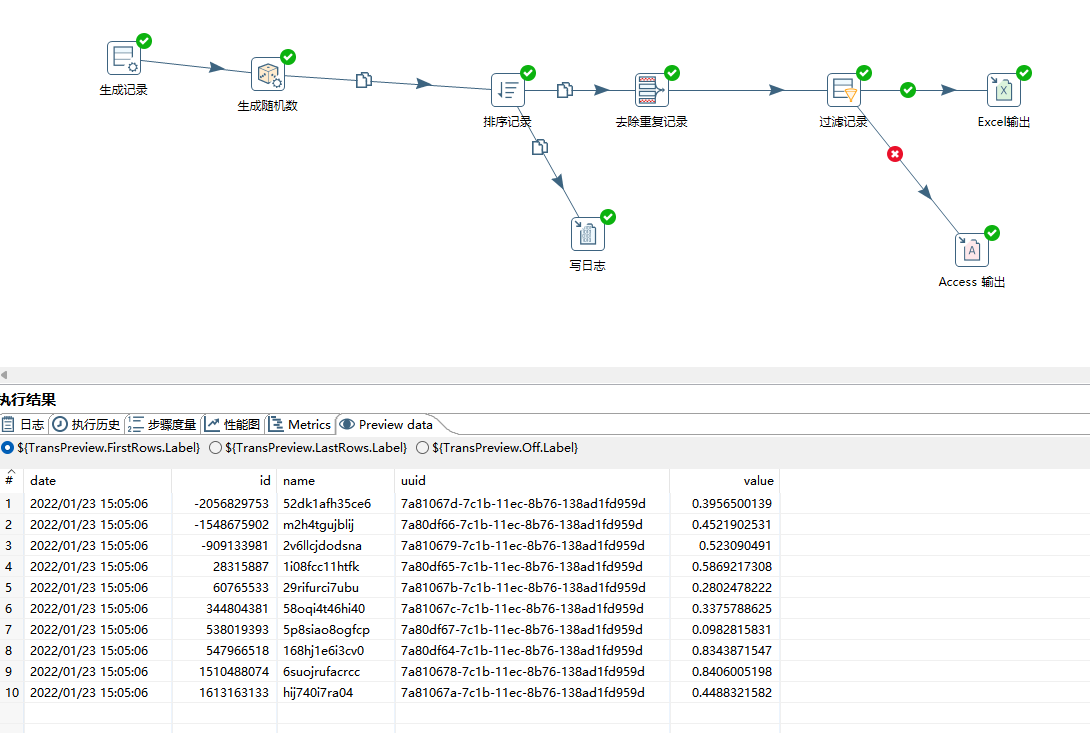This screenshot has height=733, width=1090.
Task: Select name cell 5p8siao8ogfcp
Action: point(336,629)
